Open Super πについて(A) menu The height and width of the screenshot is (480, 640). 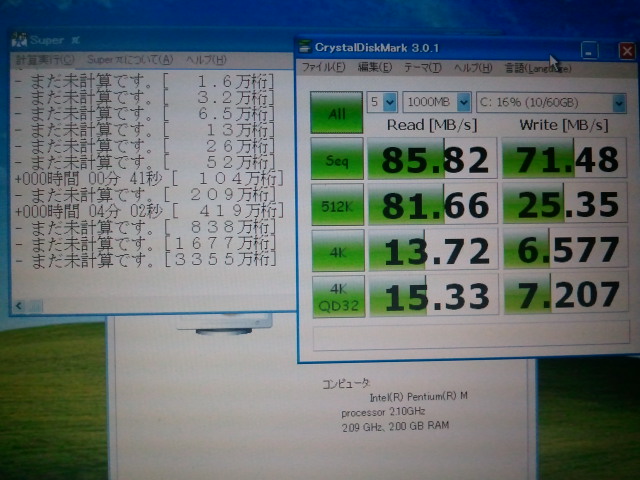point(130,60)
